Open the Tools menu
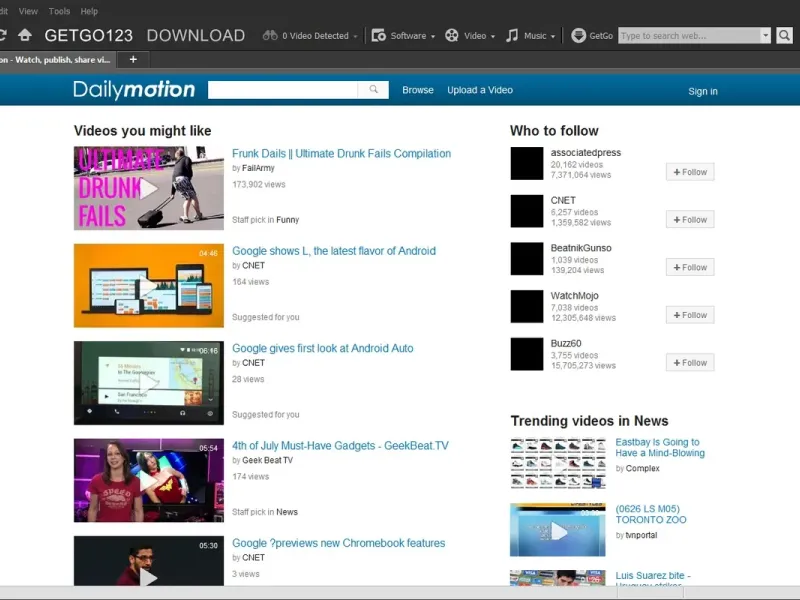This screenshot has height=600, width=800. [59, 11]
